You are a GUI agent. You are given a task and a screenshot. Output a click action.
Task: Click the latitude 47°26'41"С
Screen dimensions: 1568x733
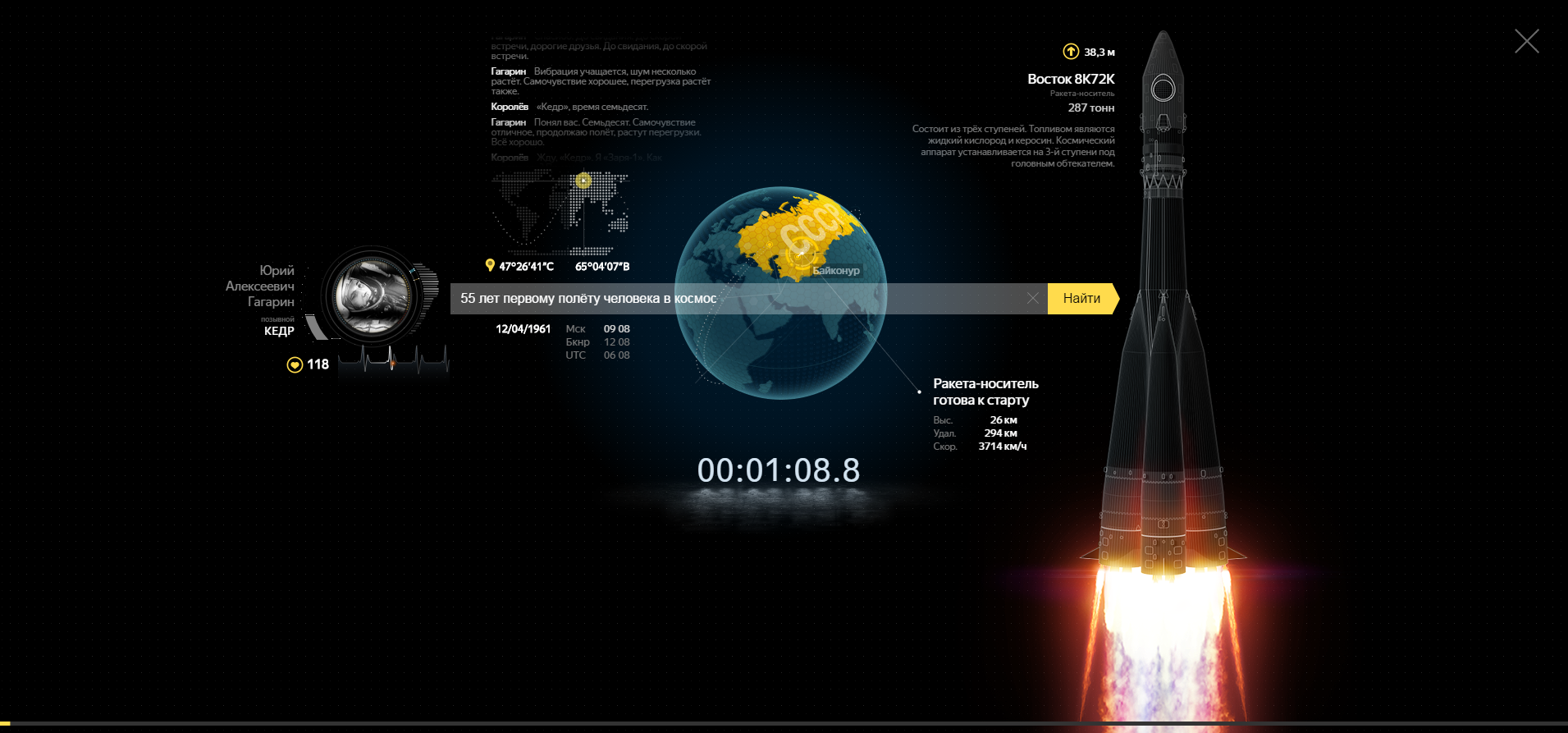point(526,266)
